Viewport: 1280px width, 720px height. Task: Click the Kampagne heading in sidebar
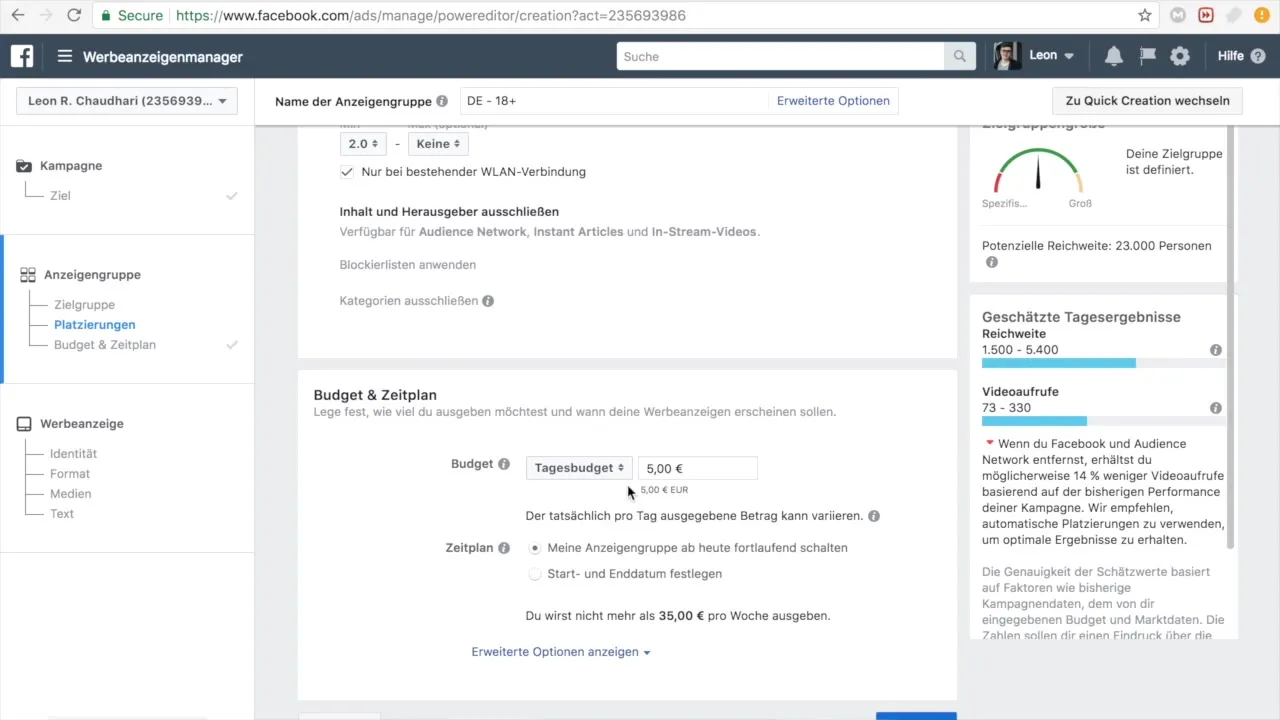click(71, 166)
